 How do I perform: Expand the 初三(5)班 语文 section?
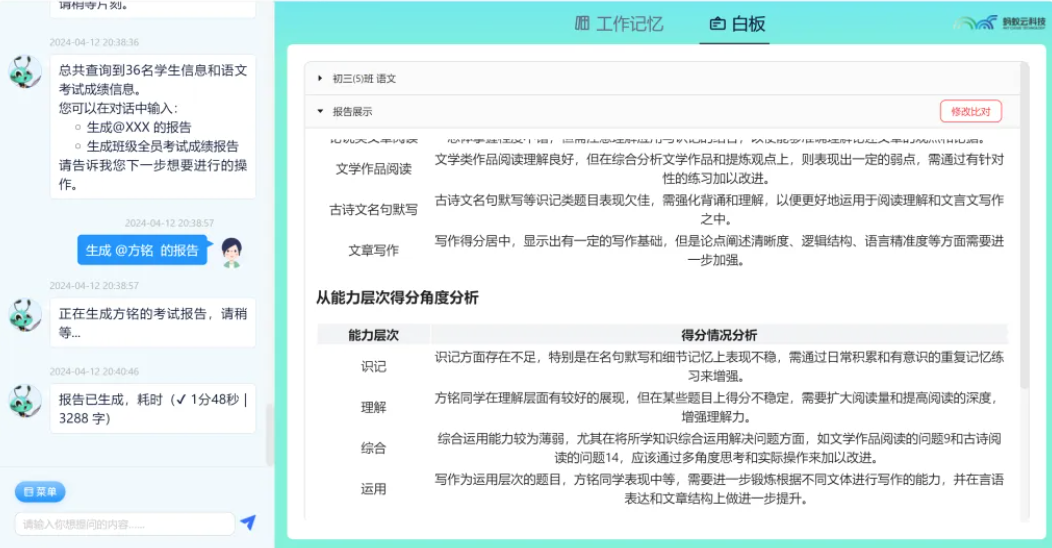(x=320, y=78)
